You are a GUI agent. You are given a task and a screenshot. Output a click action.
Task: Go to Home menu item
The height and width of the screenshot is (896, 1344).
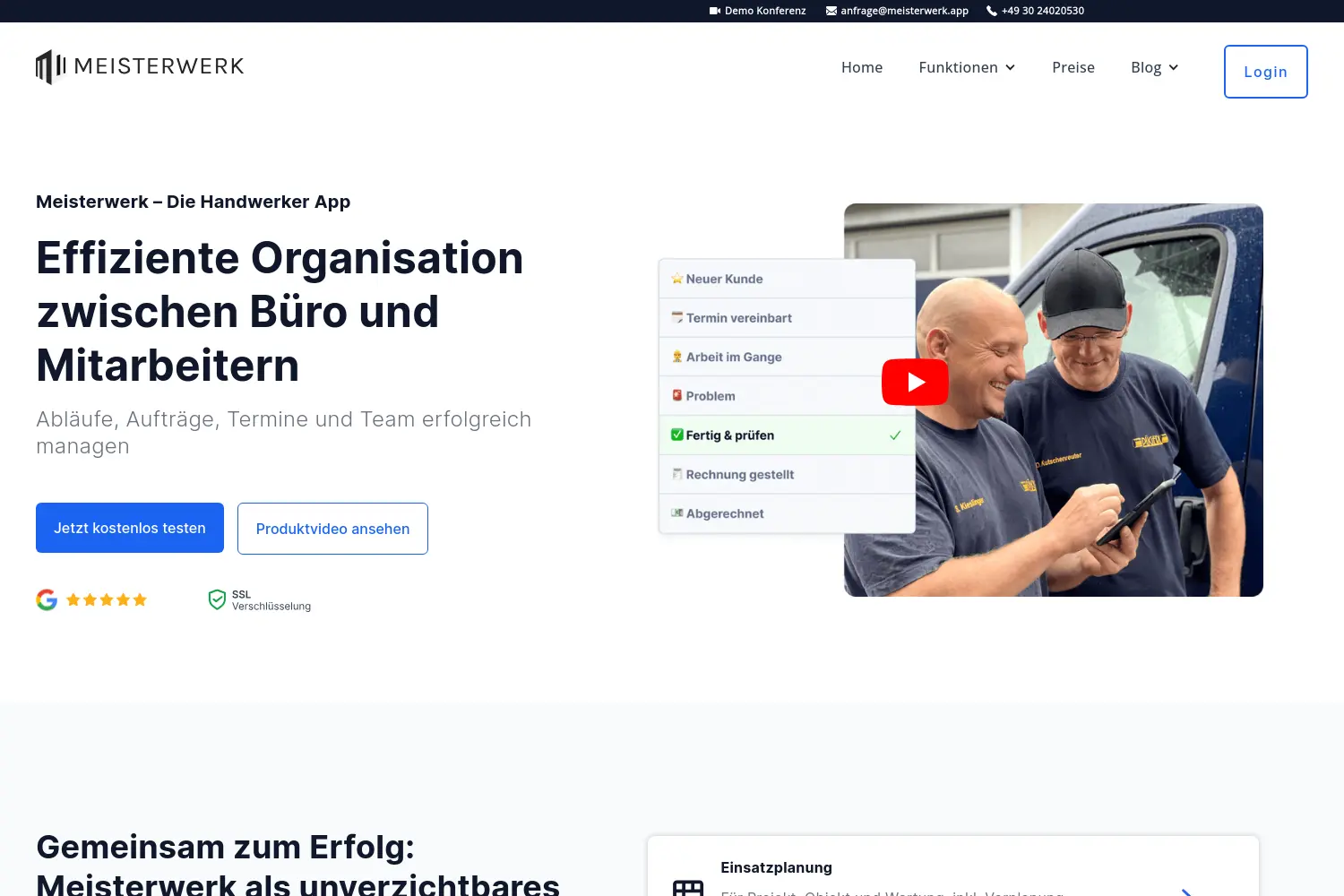tap(862, 67)
